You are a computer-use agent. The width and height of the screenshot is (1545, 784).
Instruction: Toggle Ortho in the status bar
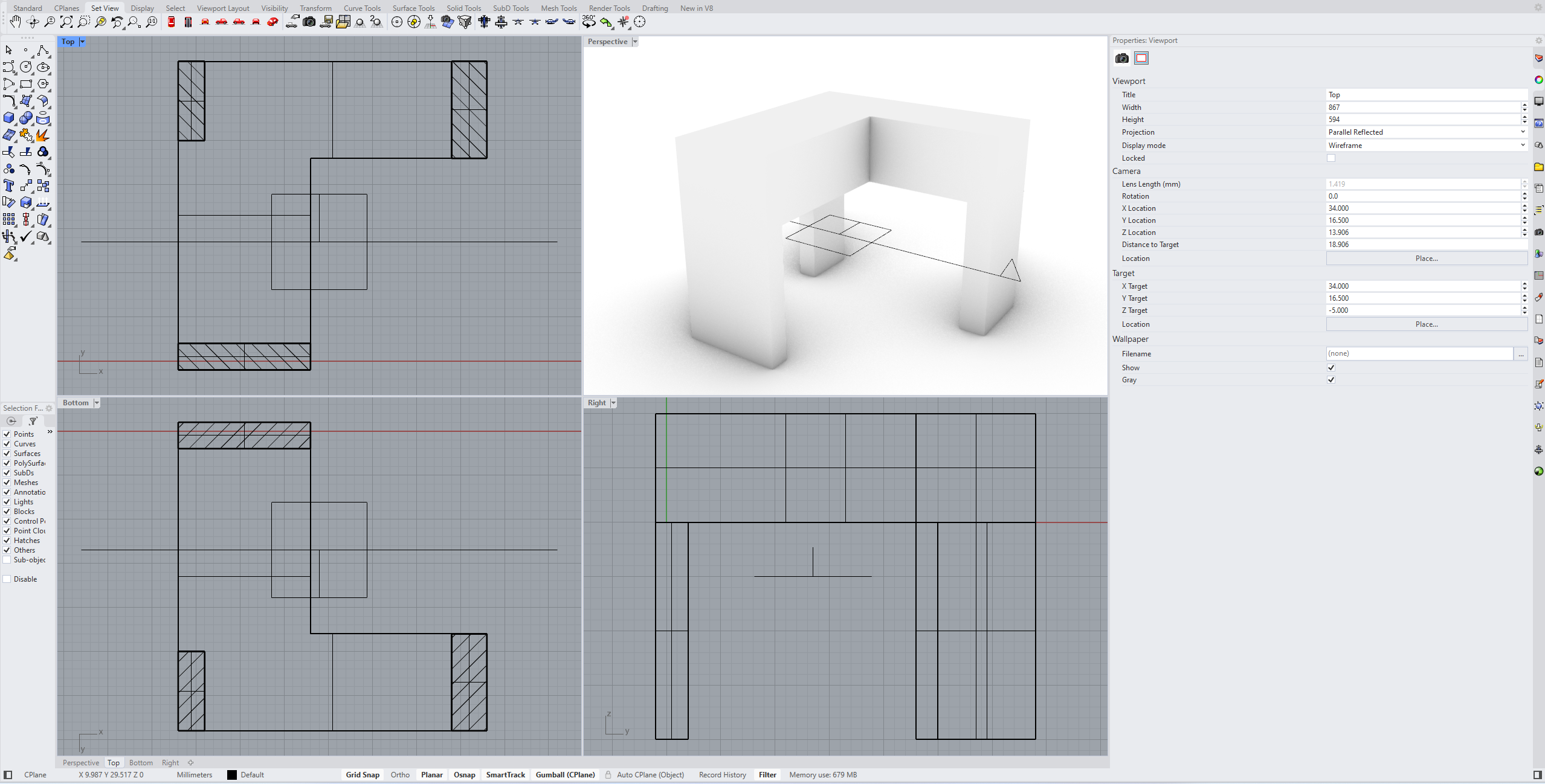tap(400, 775)
